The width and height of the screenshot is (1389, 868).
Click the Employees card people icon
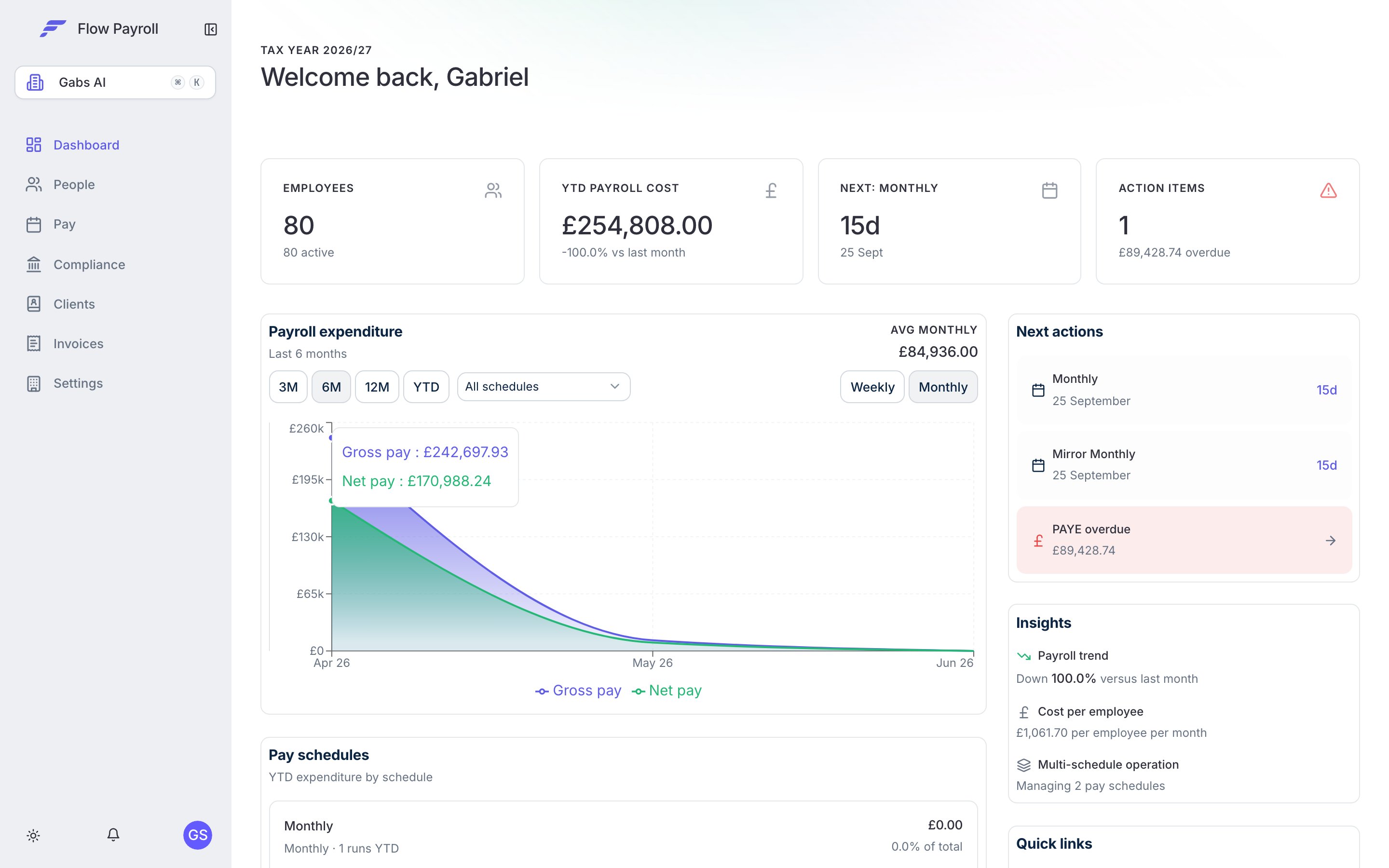click(x=493, y=190)
